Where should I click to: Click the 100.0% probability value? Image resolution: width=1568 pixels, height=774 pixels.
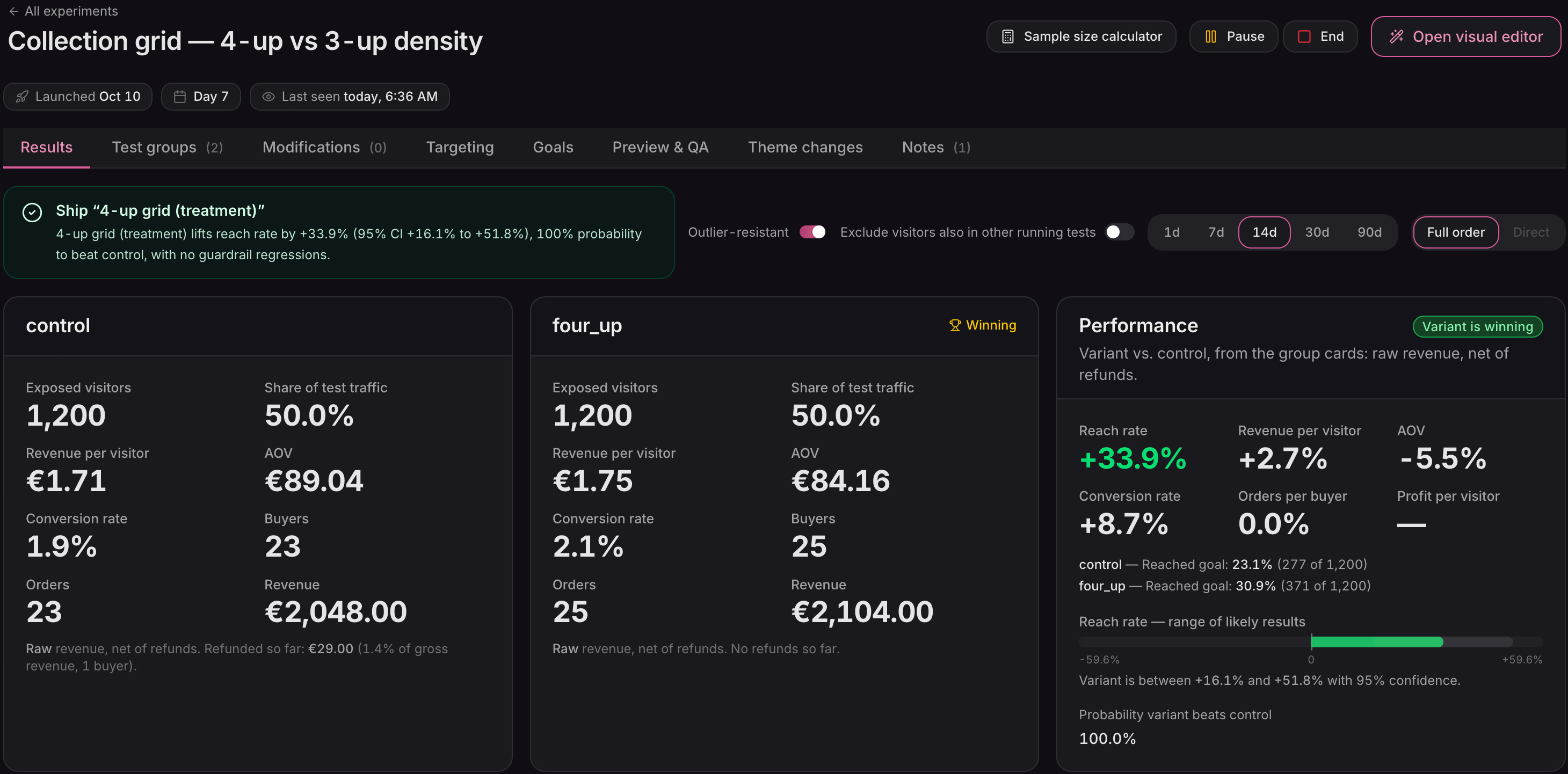[x=1108, y=739]
